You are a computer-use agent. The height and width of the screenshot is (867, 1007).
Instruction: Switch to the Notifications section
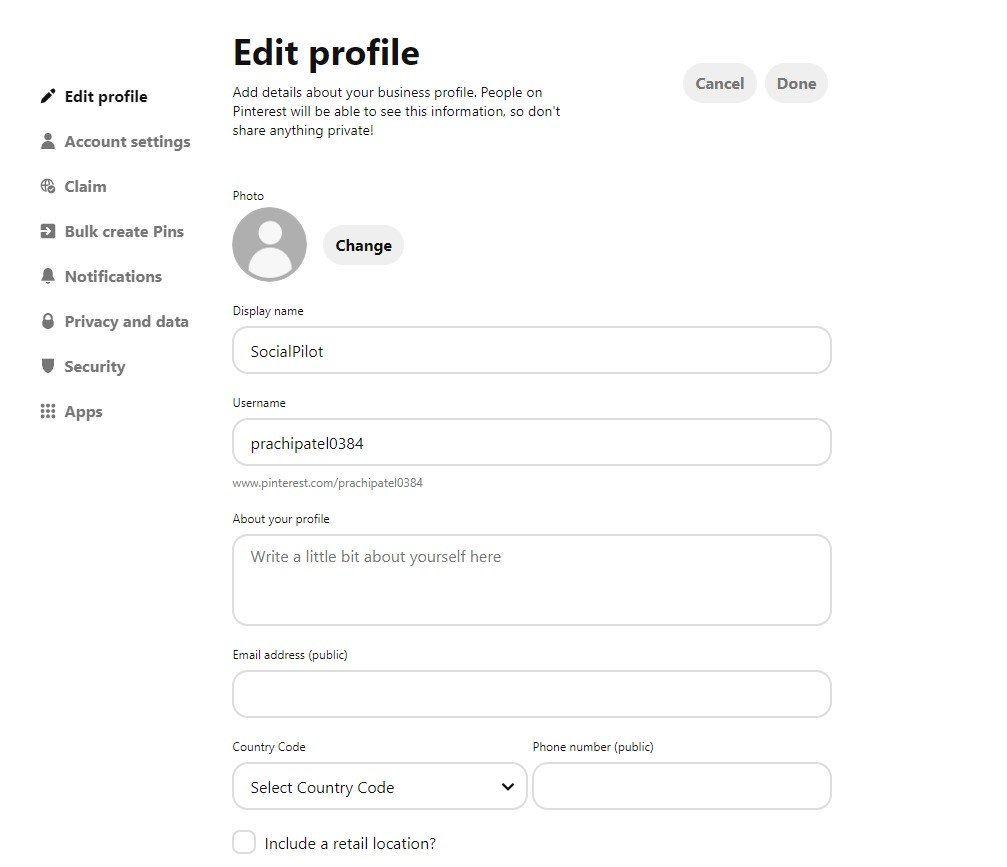(x=112, y=276)
